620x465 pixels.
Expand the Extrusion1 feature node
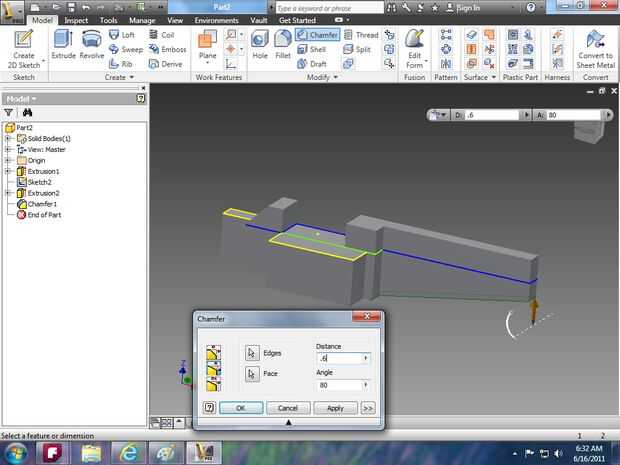pos(8,171)
